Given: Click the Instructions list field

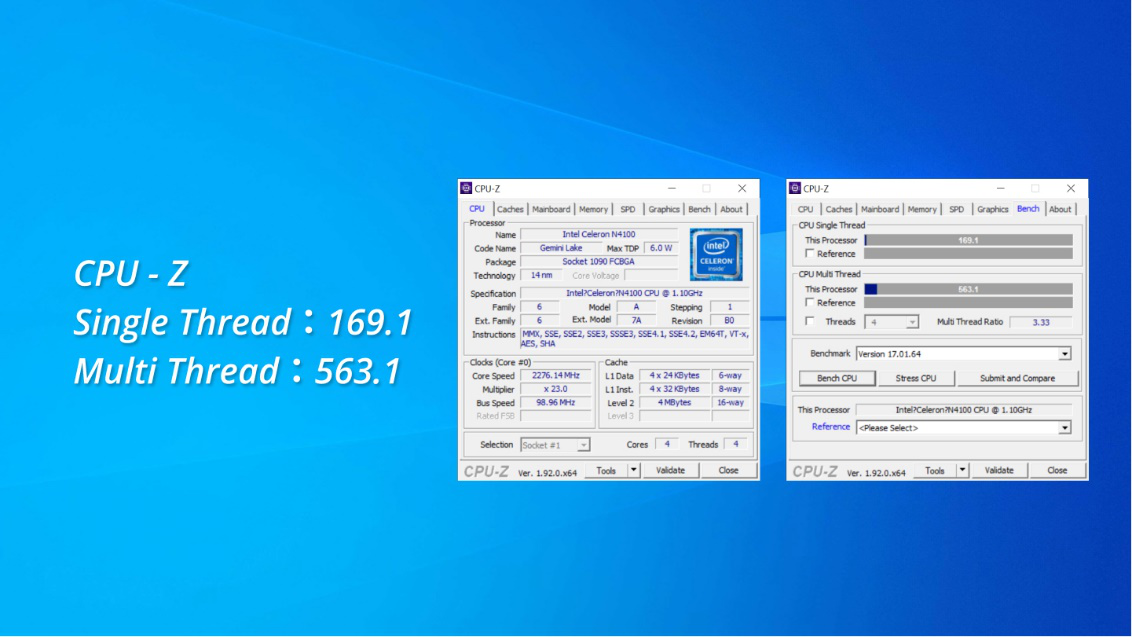Looking at the screenshot, I should tap(636, 339).
